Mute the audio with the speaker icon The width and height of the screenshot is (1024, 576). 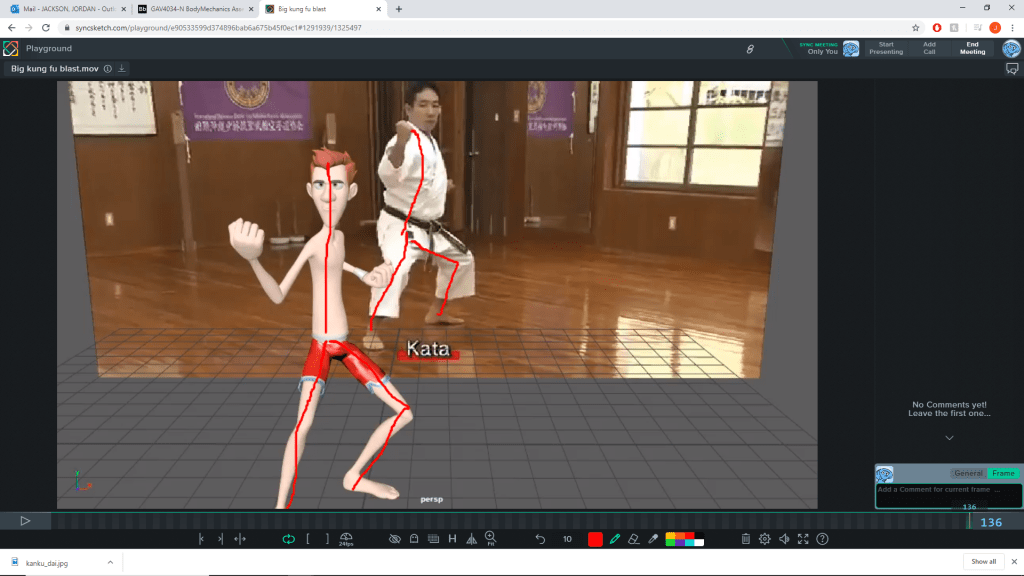pyautogui.click(x=784, y=539)
